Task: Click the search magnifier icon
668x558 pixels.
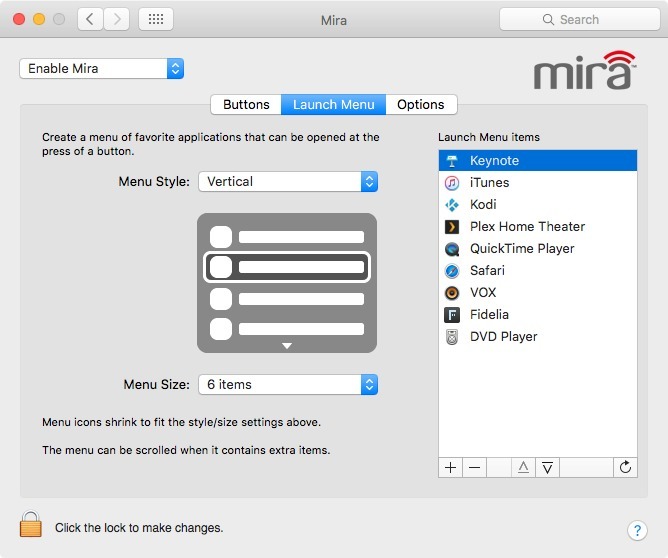Action: click(x=548, y=20)
